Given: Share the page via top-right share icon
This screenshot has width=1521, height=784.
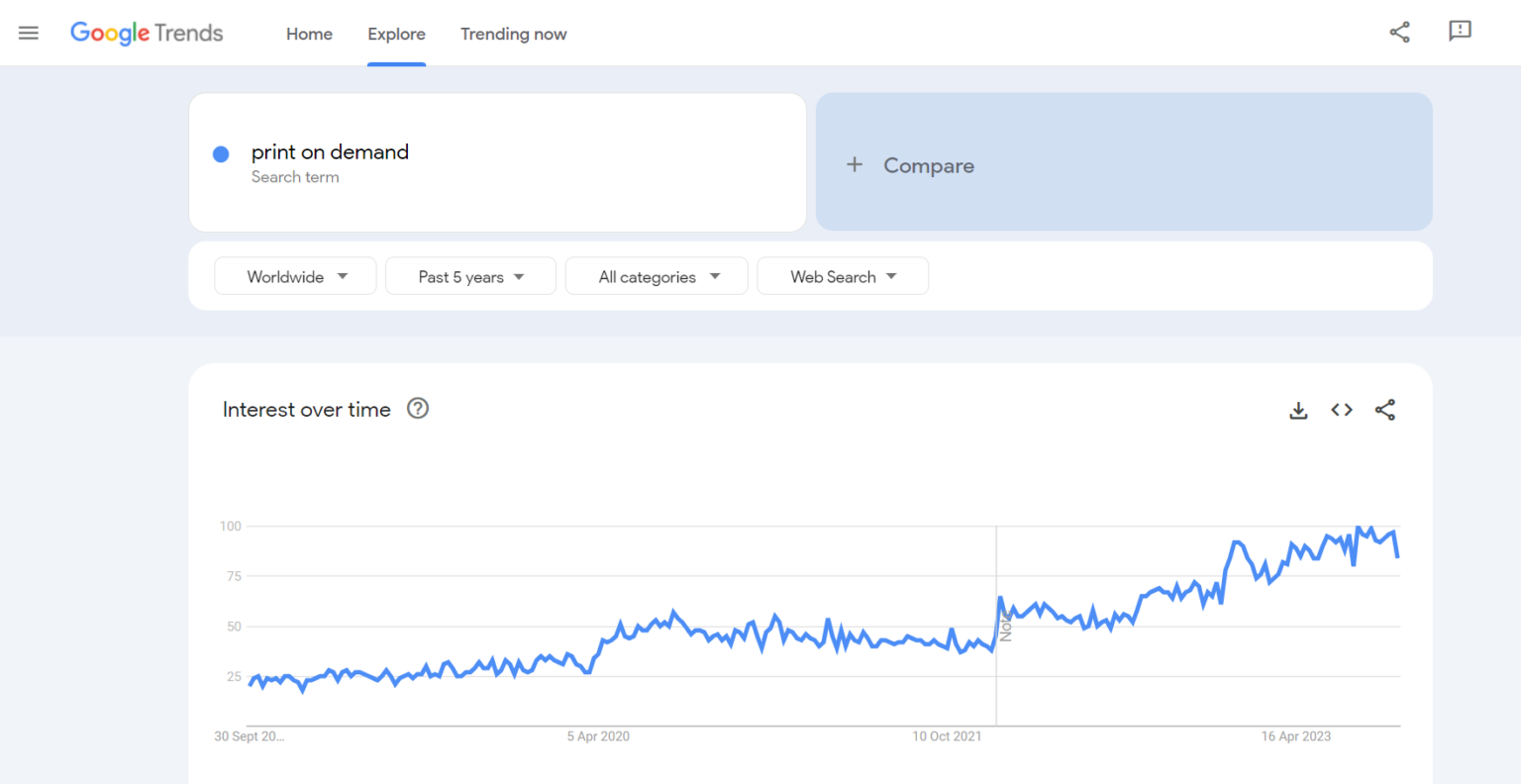Looking at the screenshot, I should tap(1399, 32).
